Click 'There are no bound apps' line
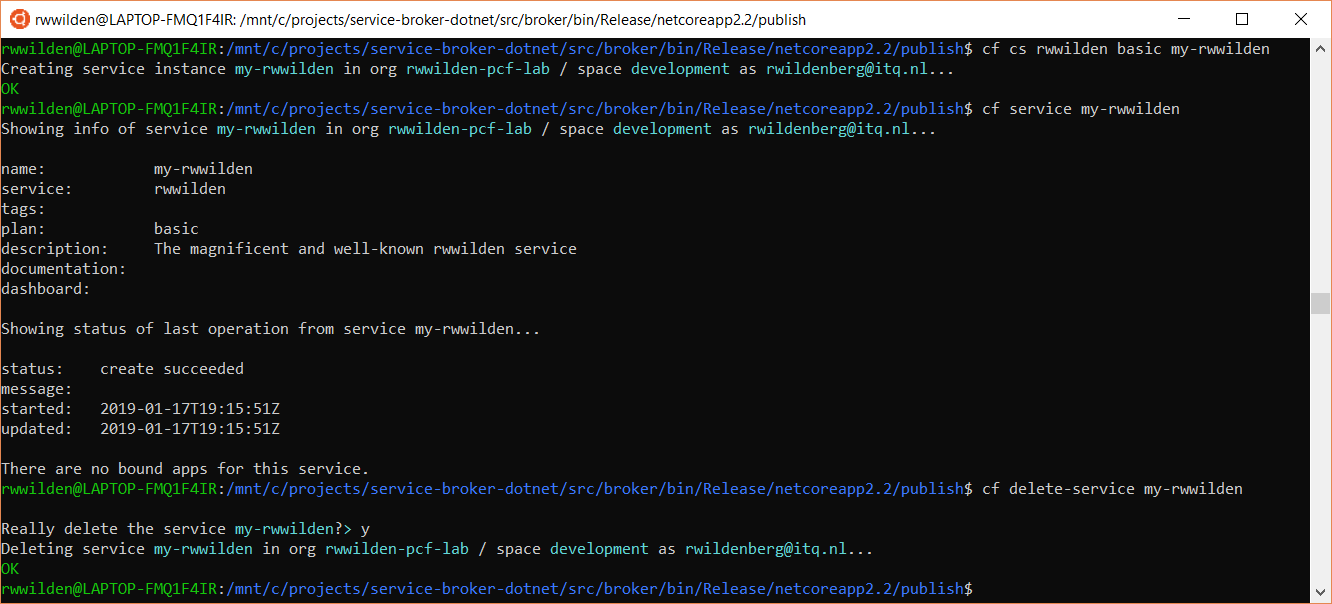1332x604 pixels. coord(185,469)
